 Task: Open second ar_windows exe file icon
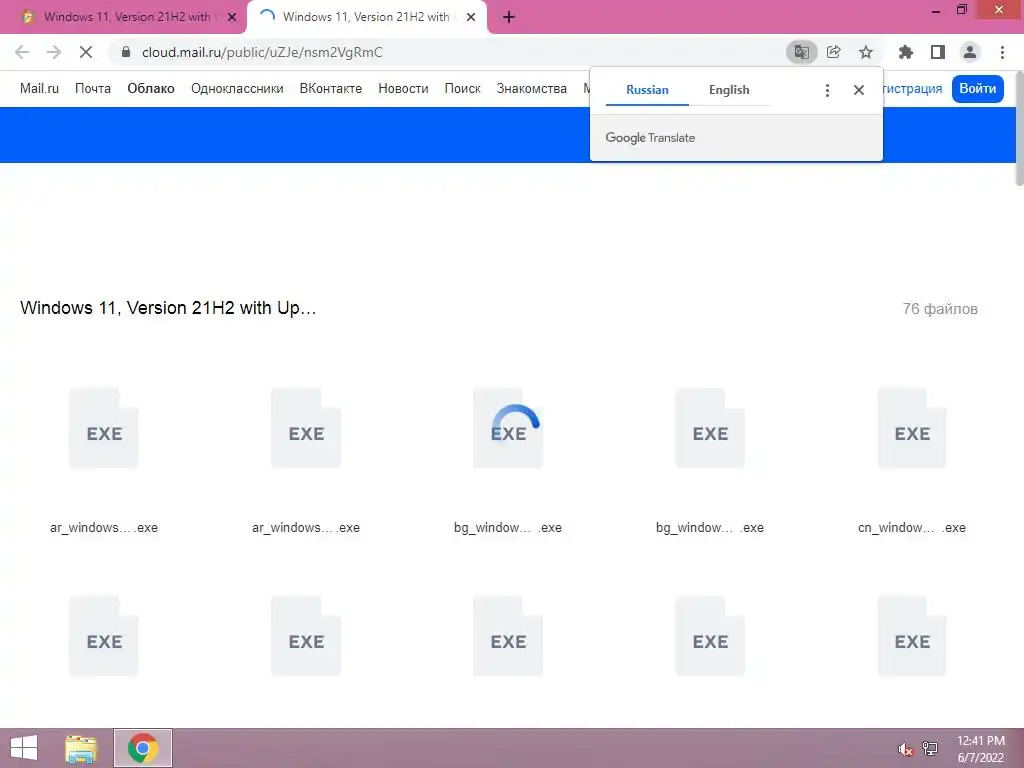point(306,428)
